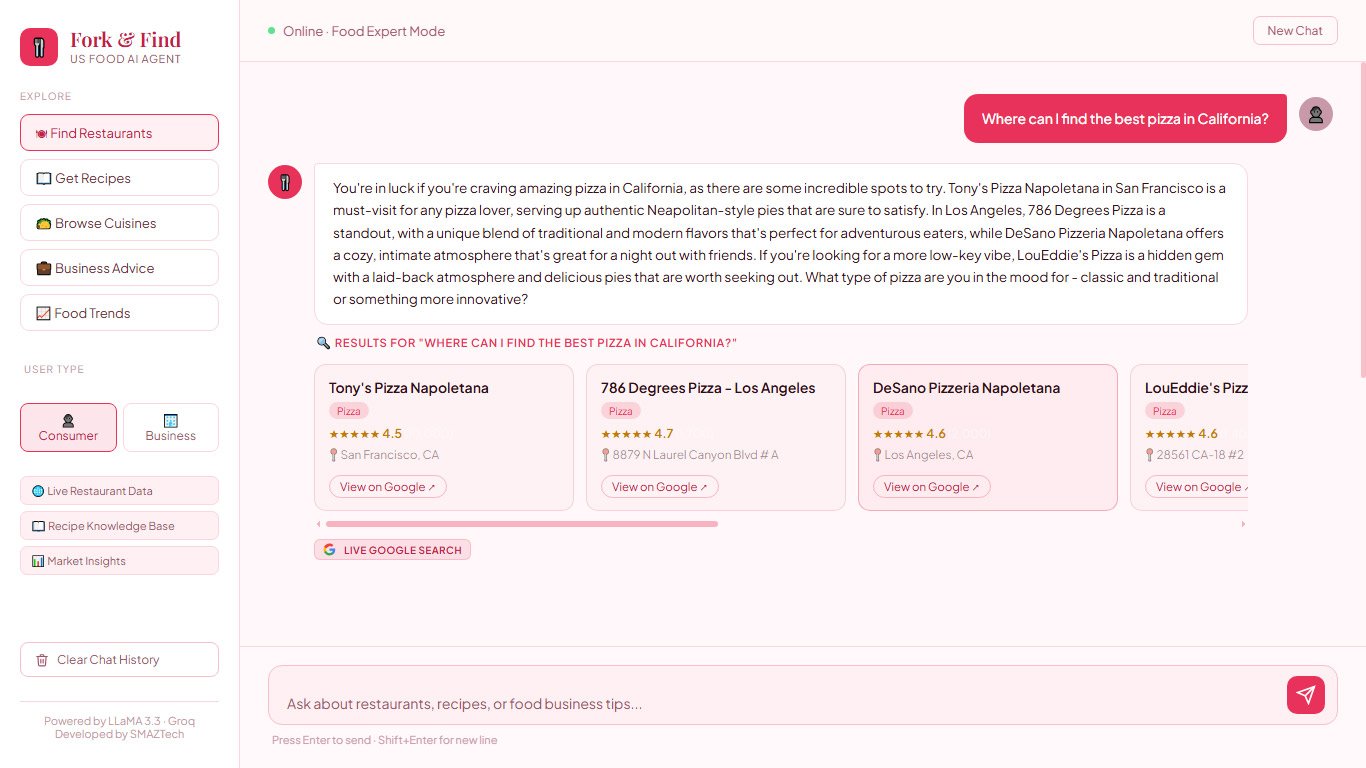Click the trash icon in Clear Chat History
Screen dimensions: 1366x768
click(42, 660)
